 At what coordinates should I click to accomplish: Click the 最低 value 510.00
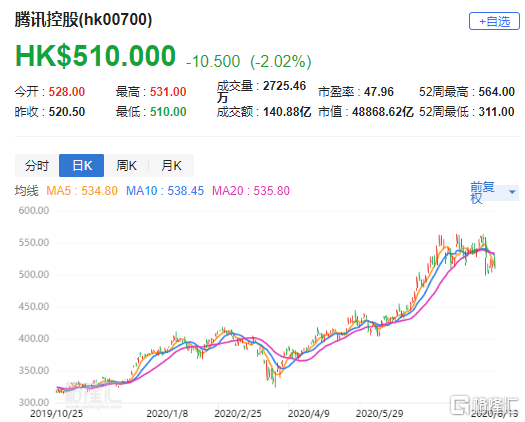(x=168, y=112)
